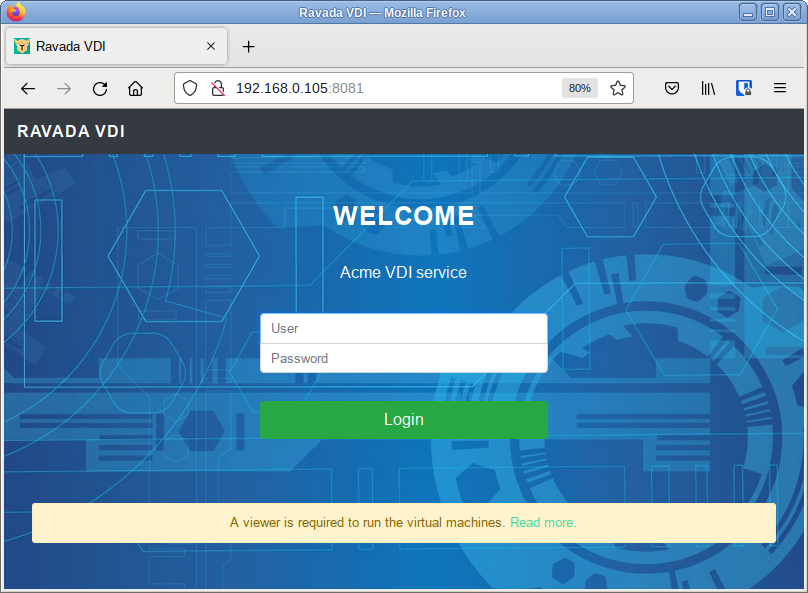The height and width of the screenshot is (593, 808).
Task: Minimize the Firefox window
Action: tap(748, 12)
